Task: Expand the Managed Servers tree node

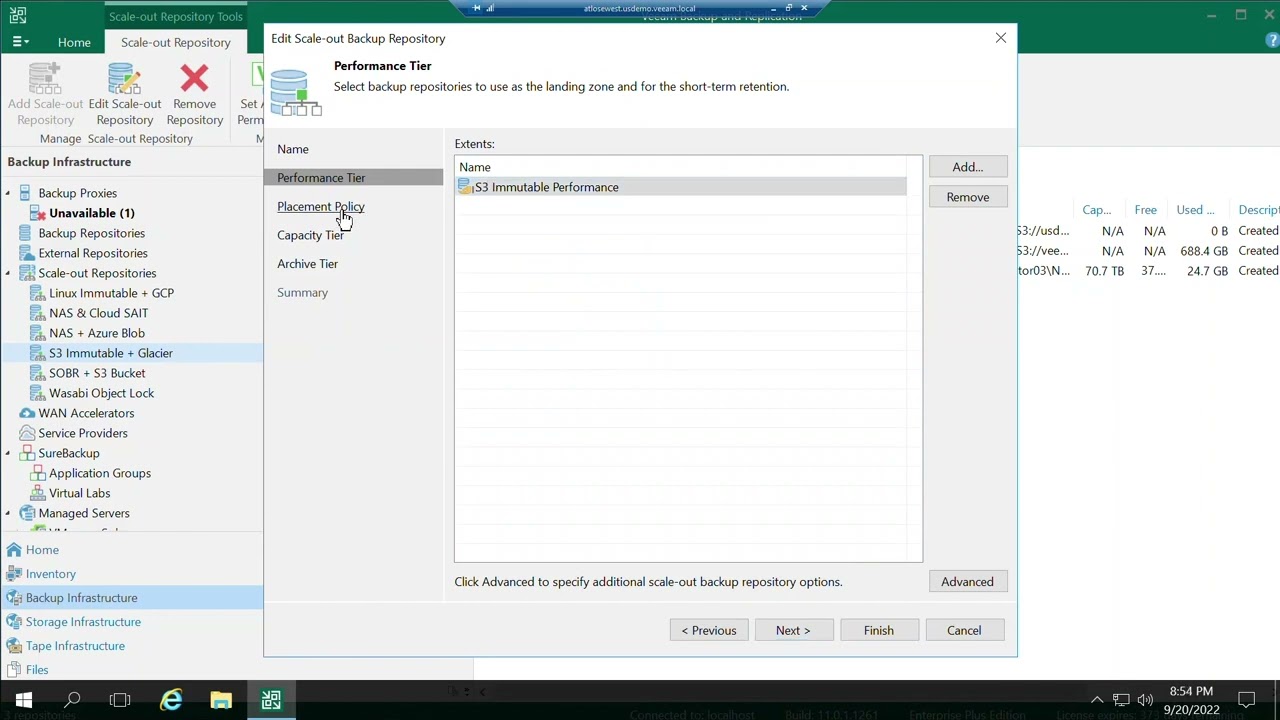Action: [9, 513]
